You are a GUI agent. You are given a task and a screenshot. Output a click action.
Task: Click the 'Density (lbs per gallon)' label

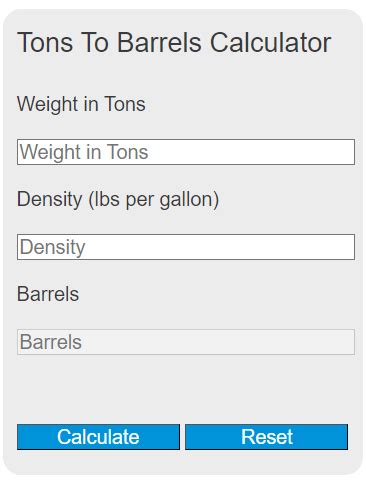tap(118, 200)
